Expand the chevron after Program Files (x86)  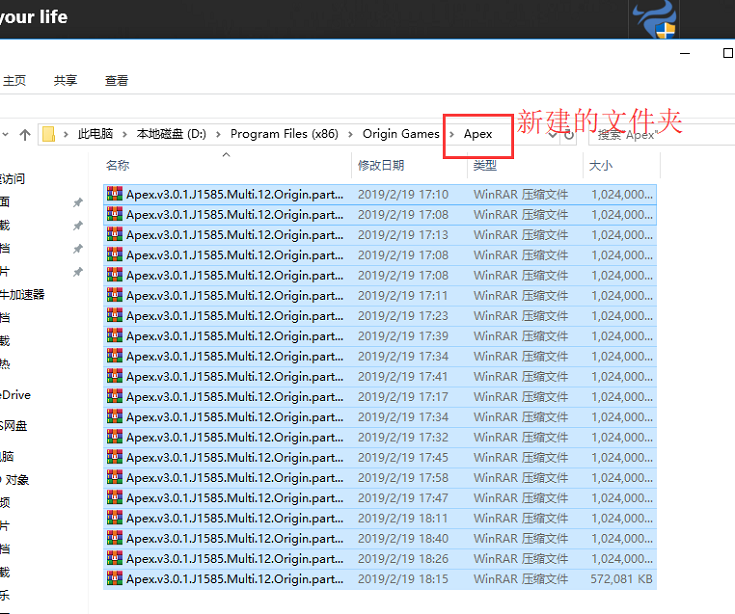[x=351, y=135]
